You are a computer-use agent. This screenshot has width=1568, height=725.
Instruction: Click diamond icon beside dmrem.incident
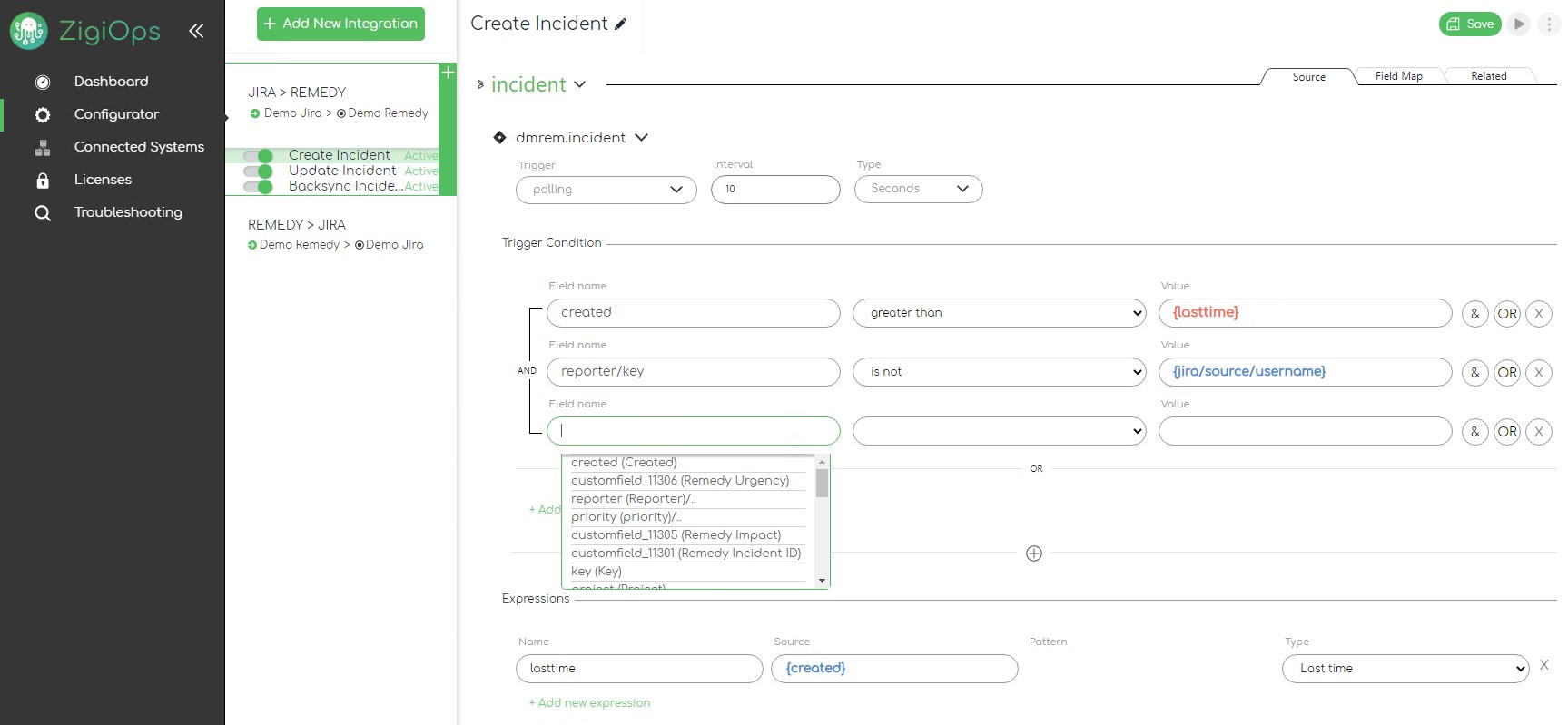499,138
